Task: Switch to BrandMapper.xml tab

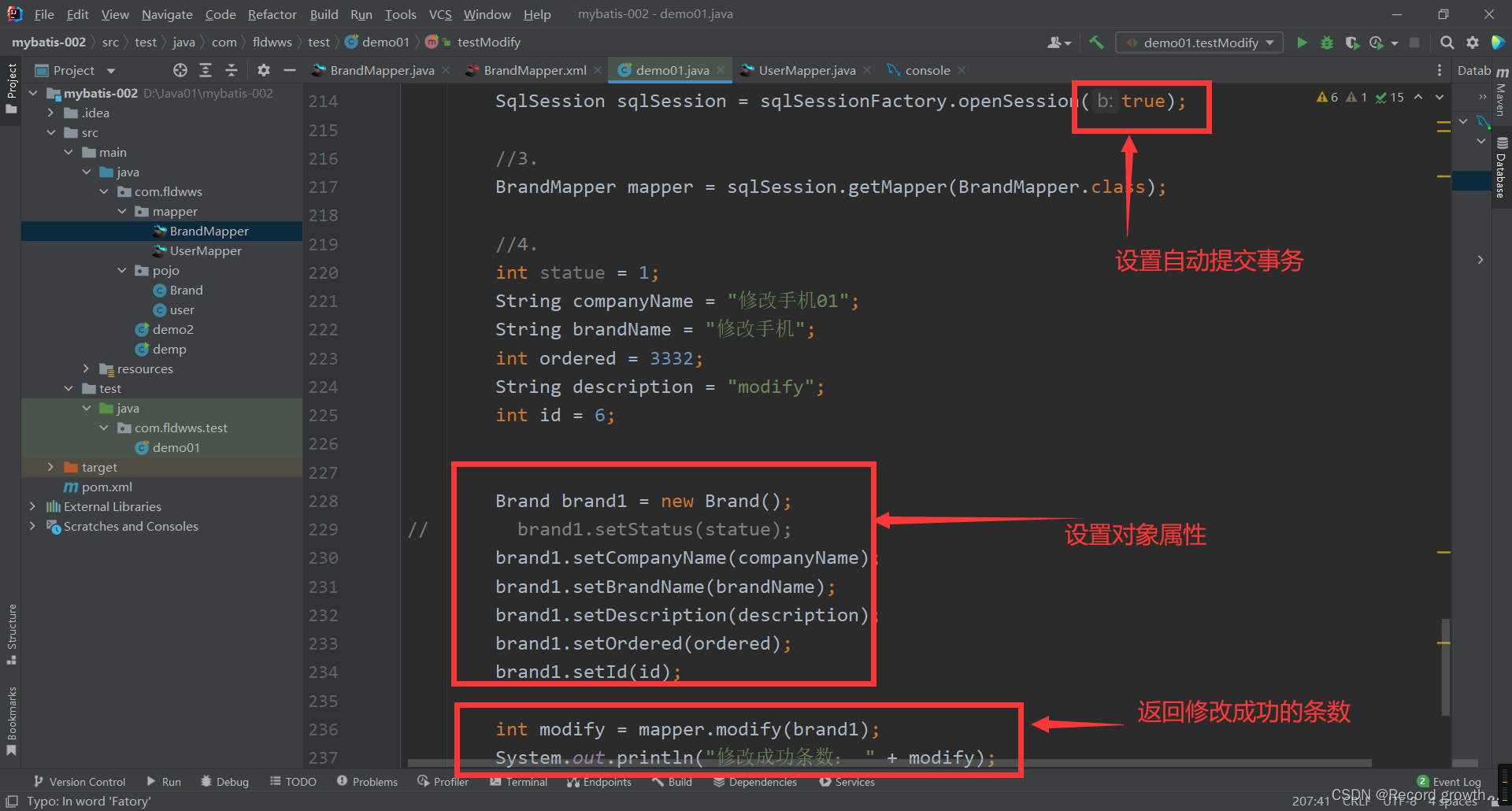Action: coord(535,70)
